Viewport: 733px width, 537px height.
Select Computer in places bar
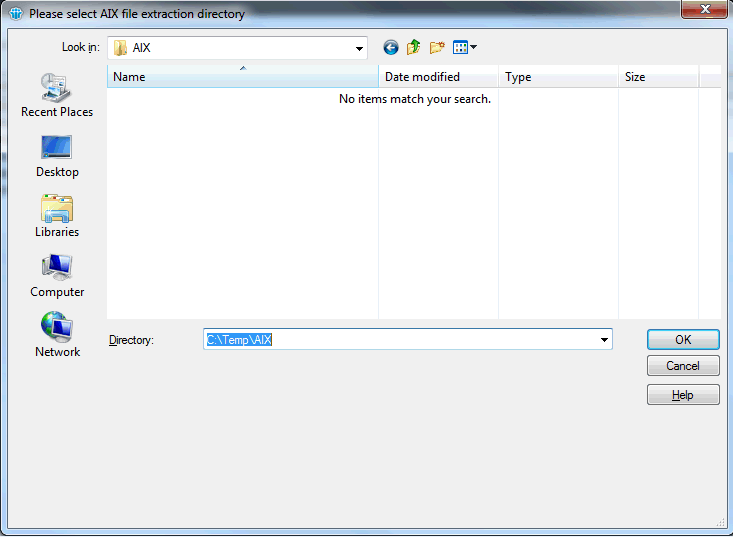57,275
